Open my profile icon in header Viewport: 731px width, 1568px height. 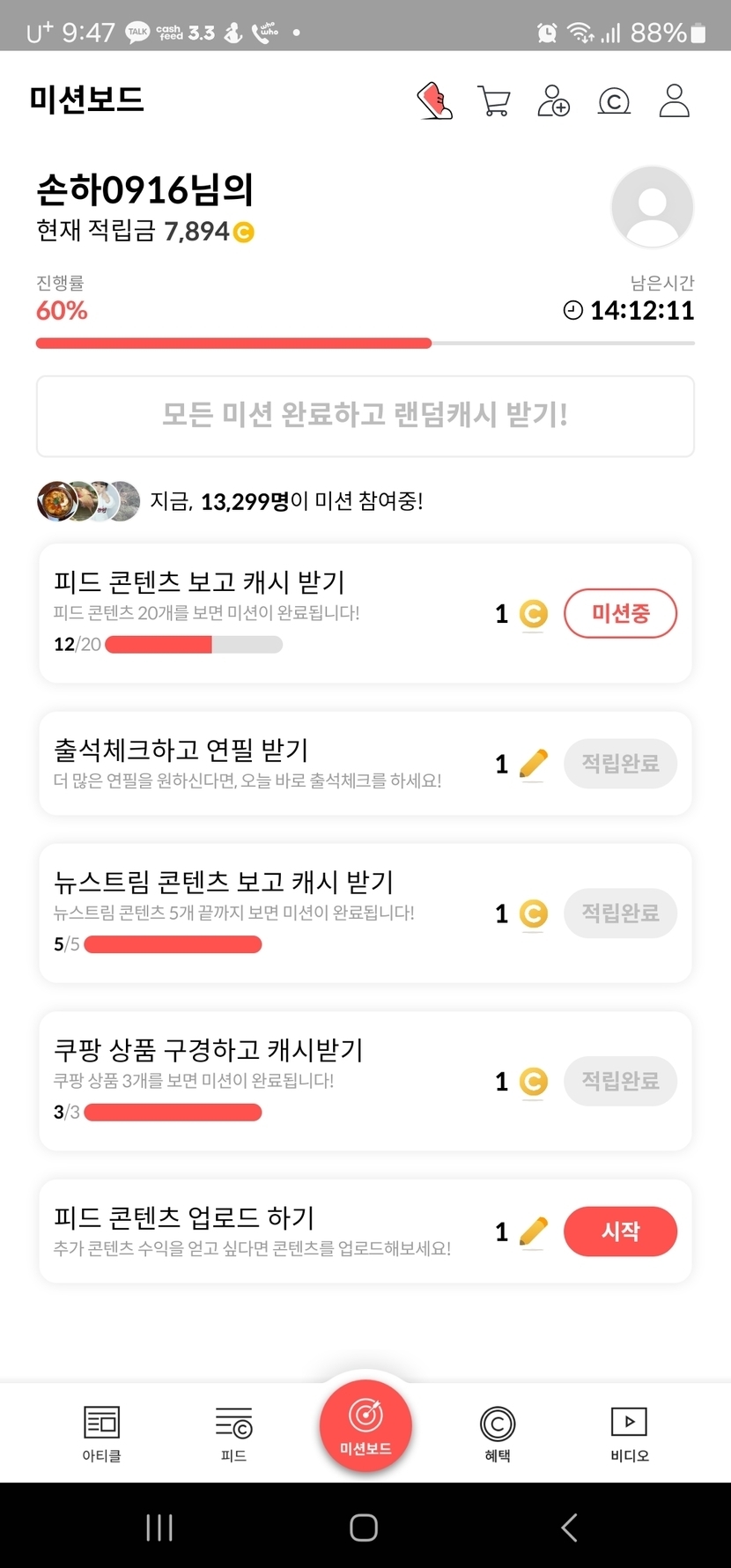(x=674, y=101)
